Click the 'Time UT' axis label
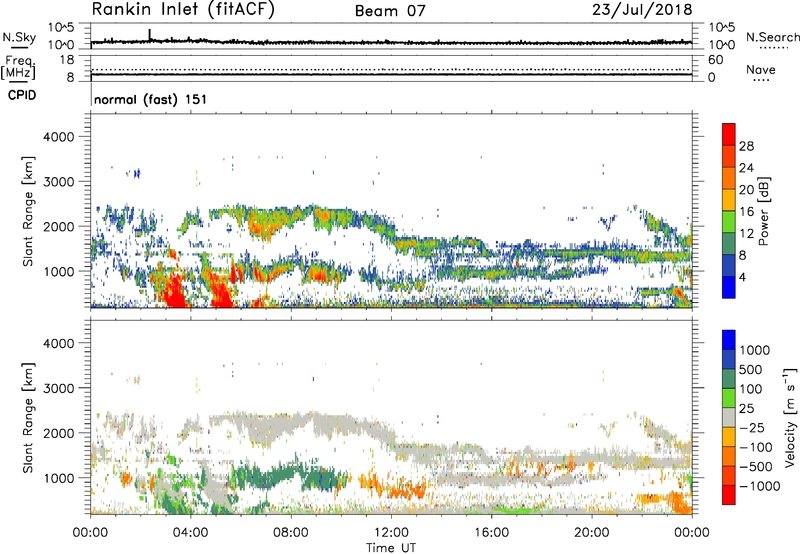800x554 pixels. point(391,548)
